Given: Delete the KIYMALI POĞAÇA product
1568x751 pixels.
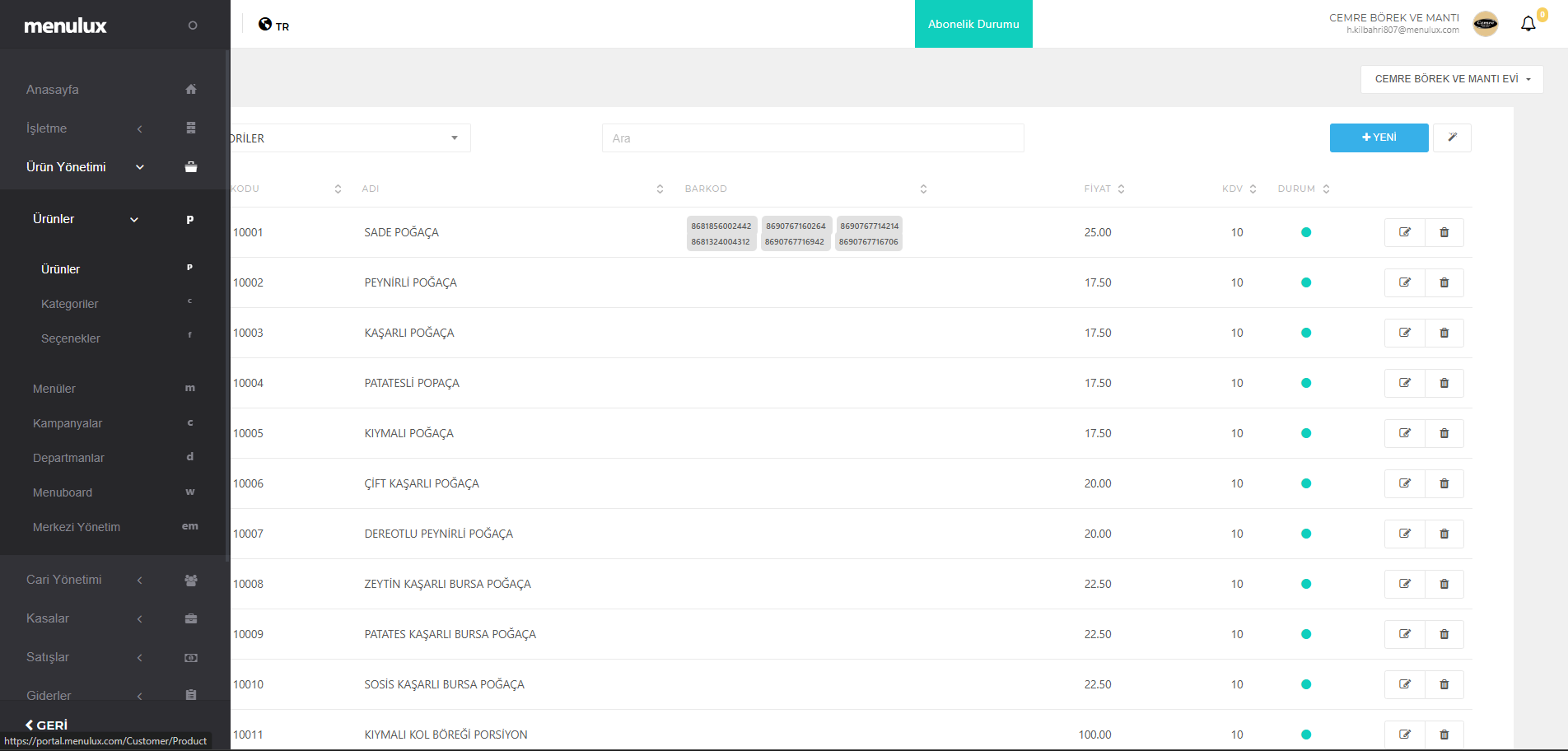Looking at the screenshot, I should point(1444,433).
